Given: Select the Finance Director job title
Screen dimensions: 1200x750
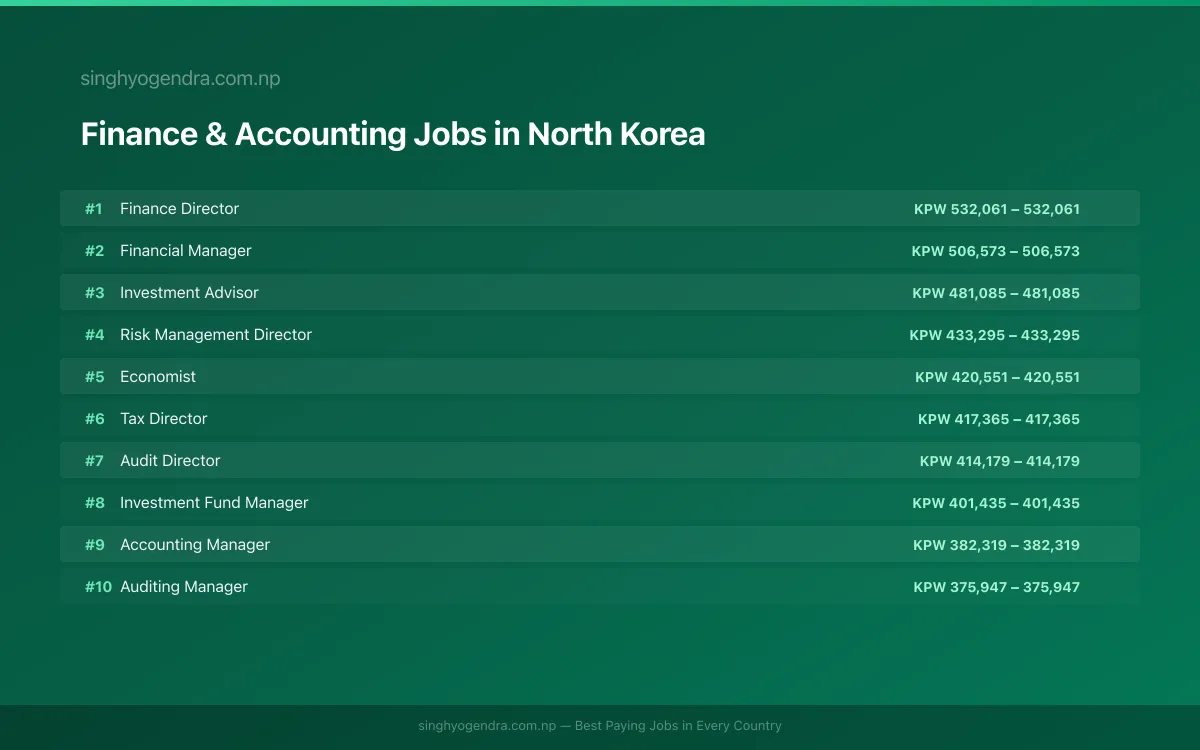Looking at the screenshot, I should pyautogui.click(x=180, y=209).
